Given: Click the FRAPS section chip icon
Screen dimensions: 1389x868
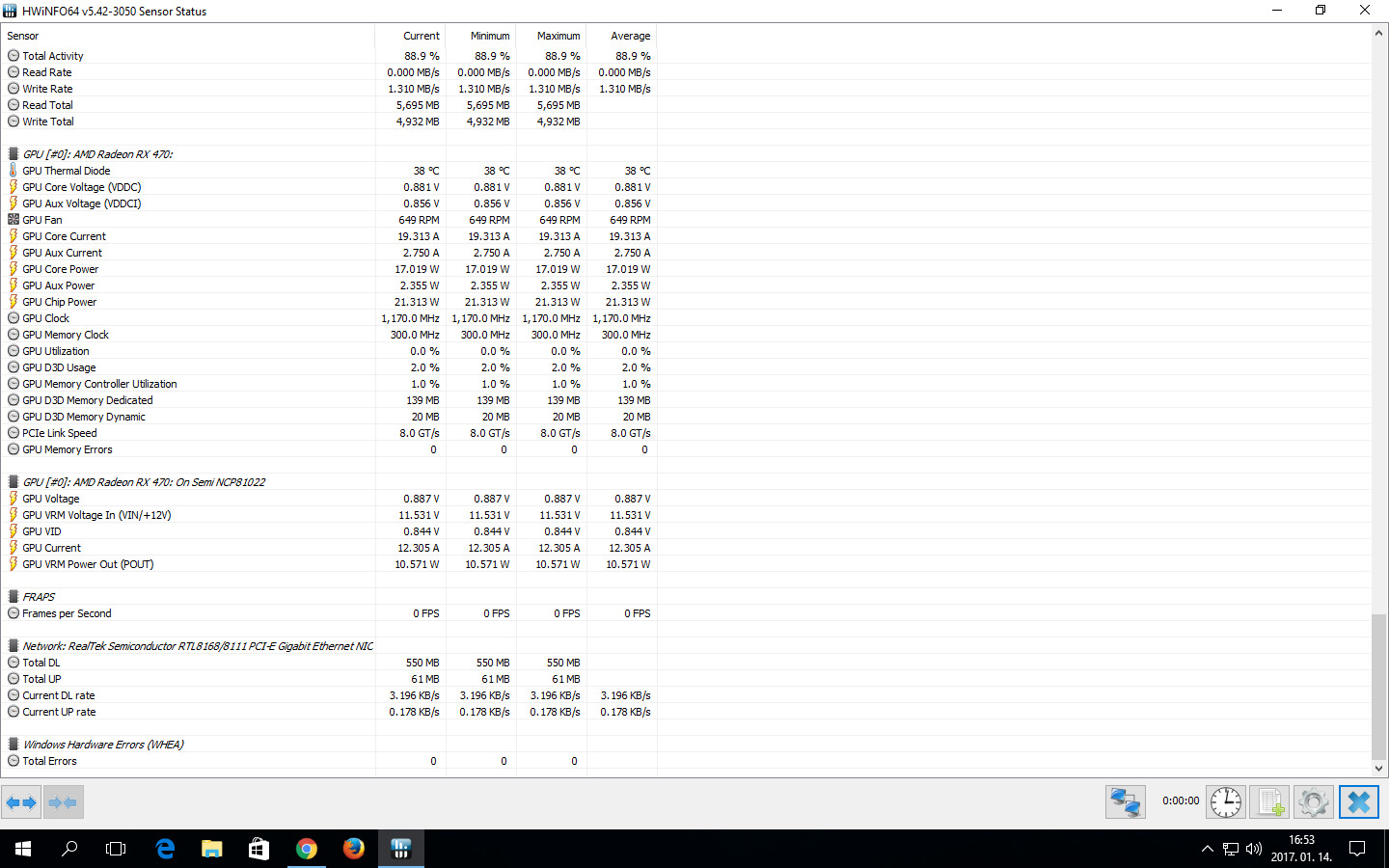Looking at the screenshot, I should pos(14,597).
